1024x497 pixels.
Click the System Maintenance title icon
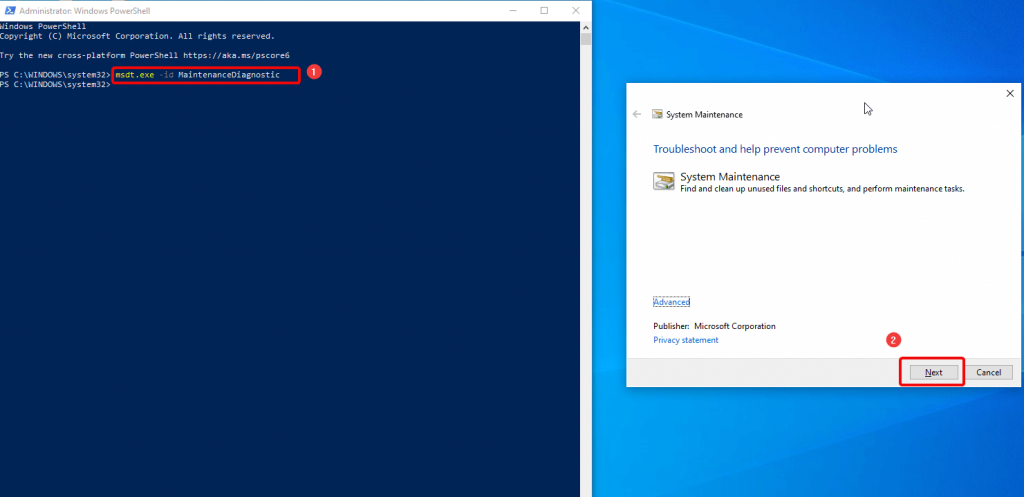(657, 114)
